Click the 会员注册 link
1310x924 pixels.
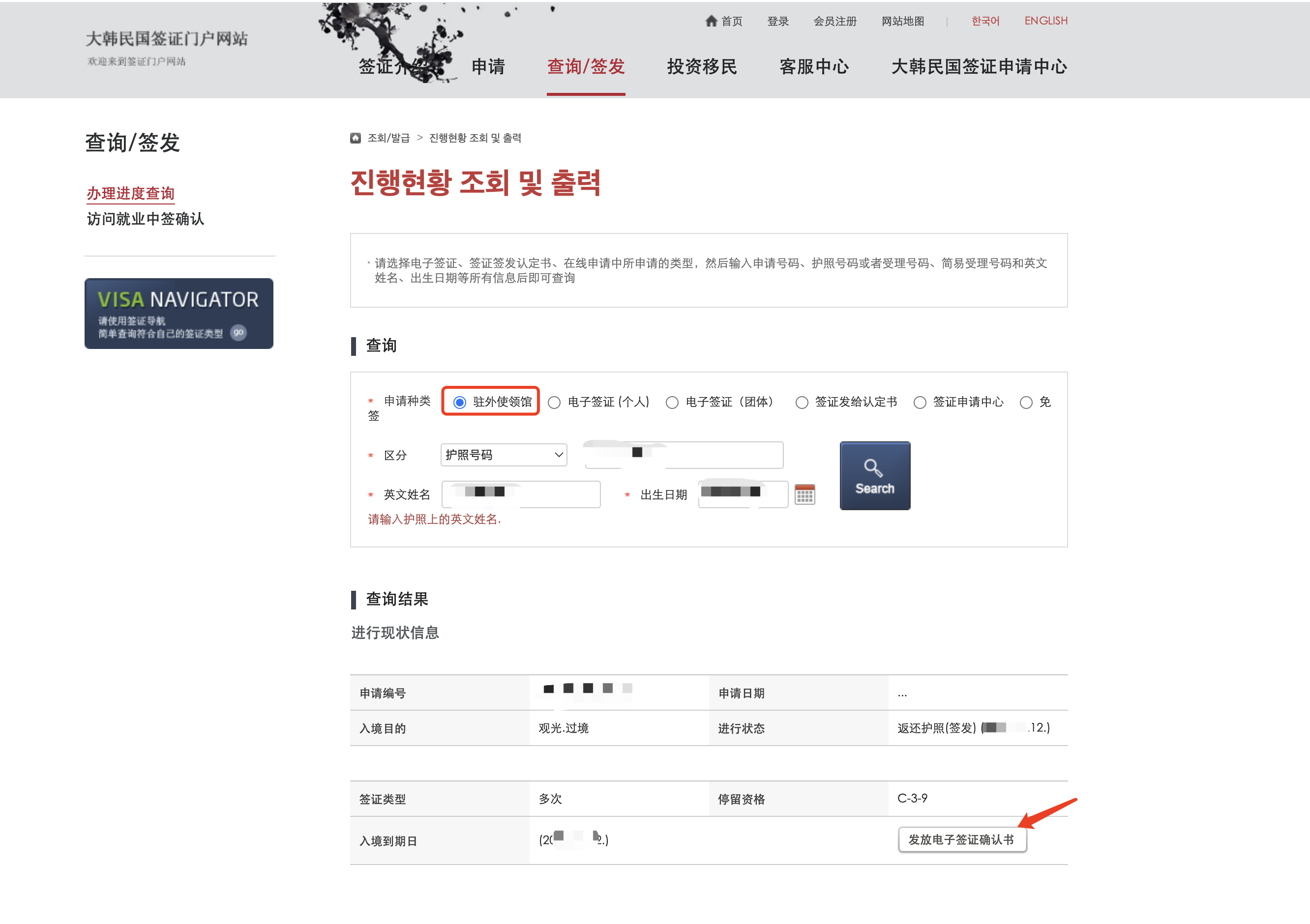(834, 21)
